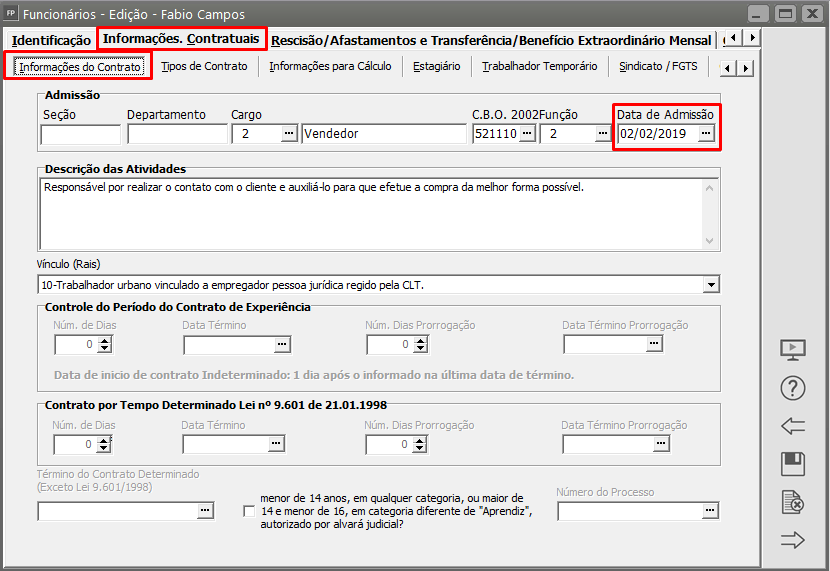Image resolution: width=830 pixels, height=571 pixels.
Task: Cancel edits with the document X icon
Action: 792,502
